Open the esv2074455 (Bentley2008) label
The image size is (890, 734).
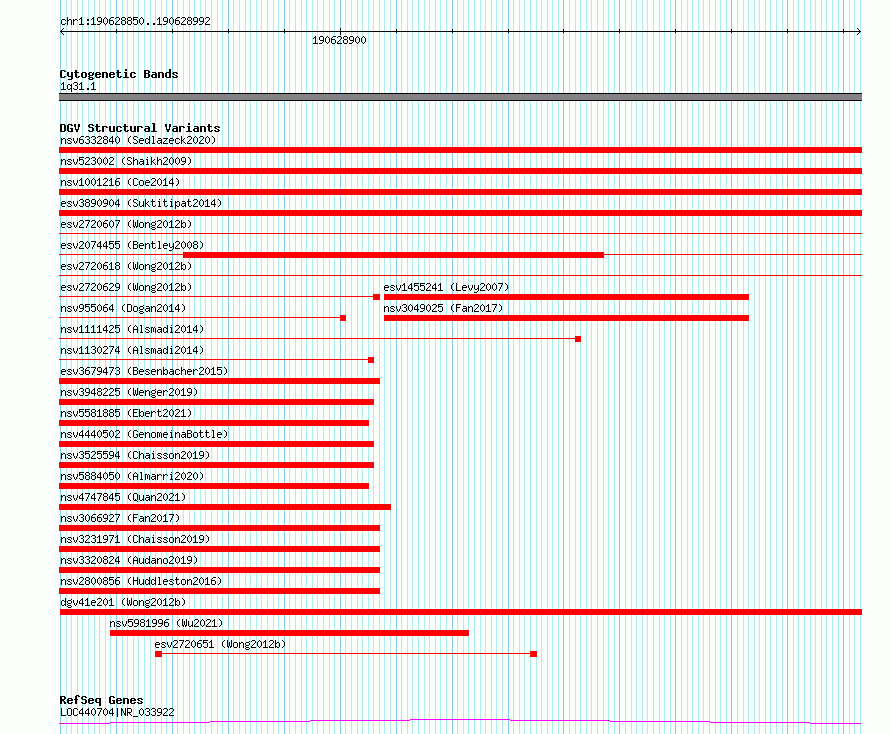132,245
